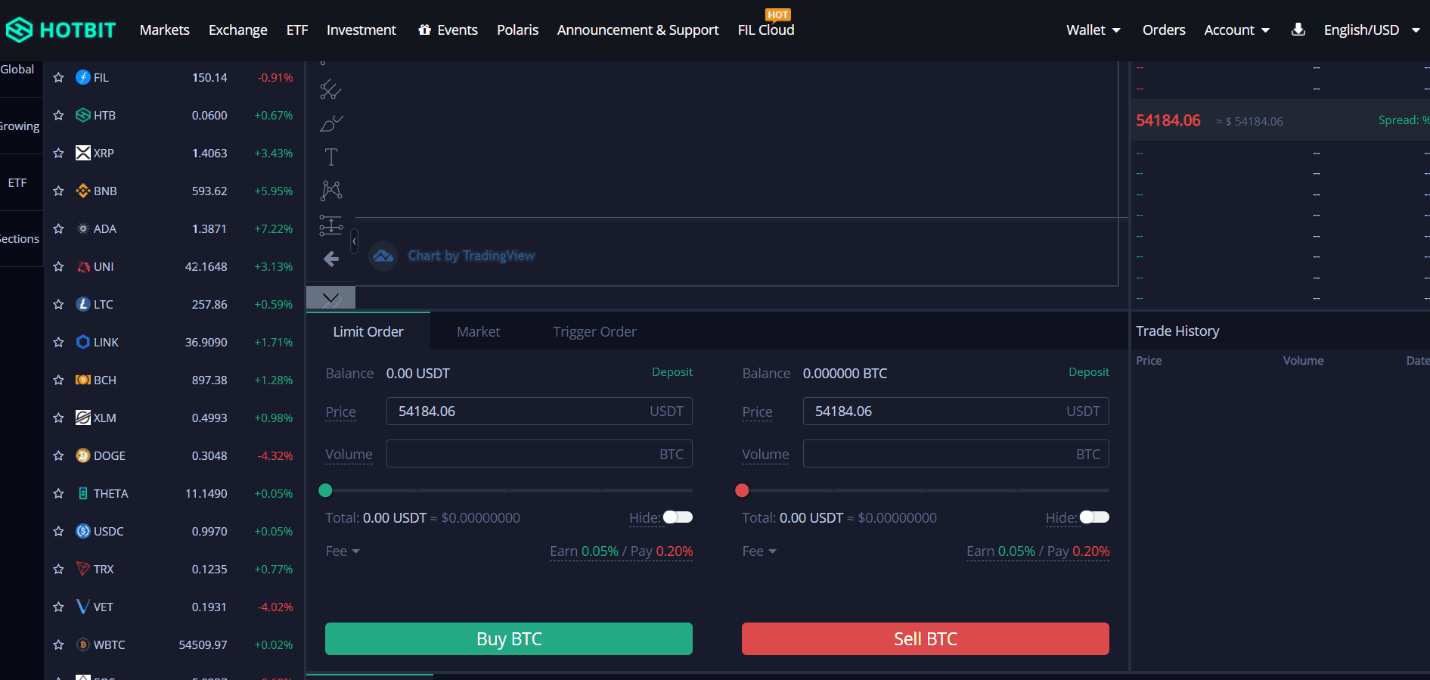
Task: Expand Fee dropdown in sell panel
Action: point(759,551)
